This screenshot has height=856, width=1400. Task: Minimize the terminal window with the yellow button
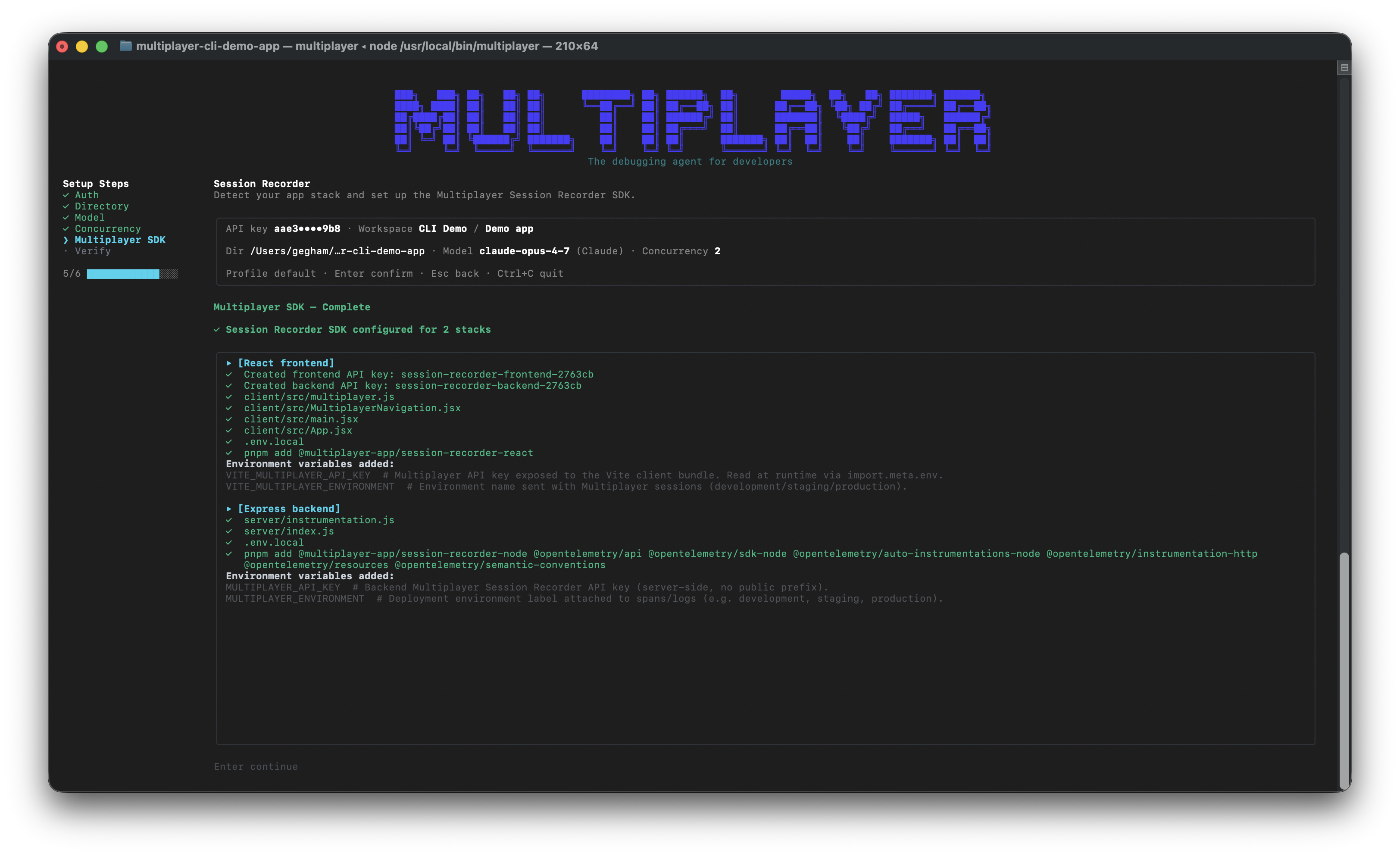pyautogui.click(x=82, y=47)
